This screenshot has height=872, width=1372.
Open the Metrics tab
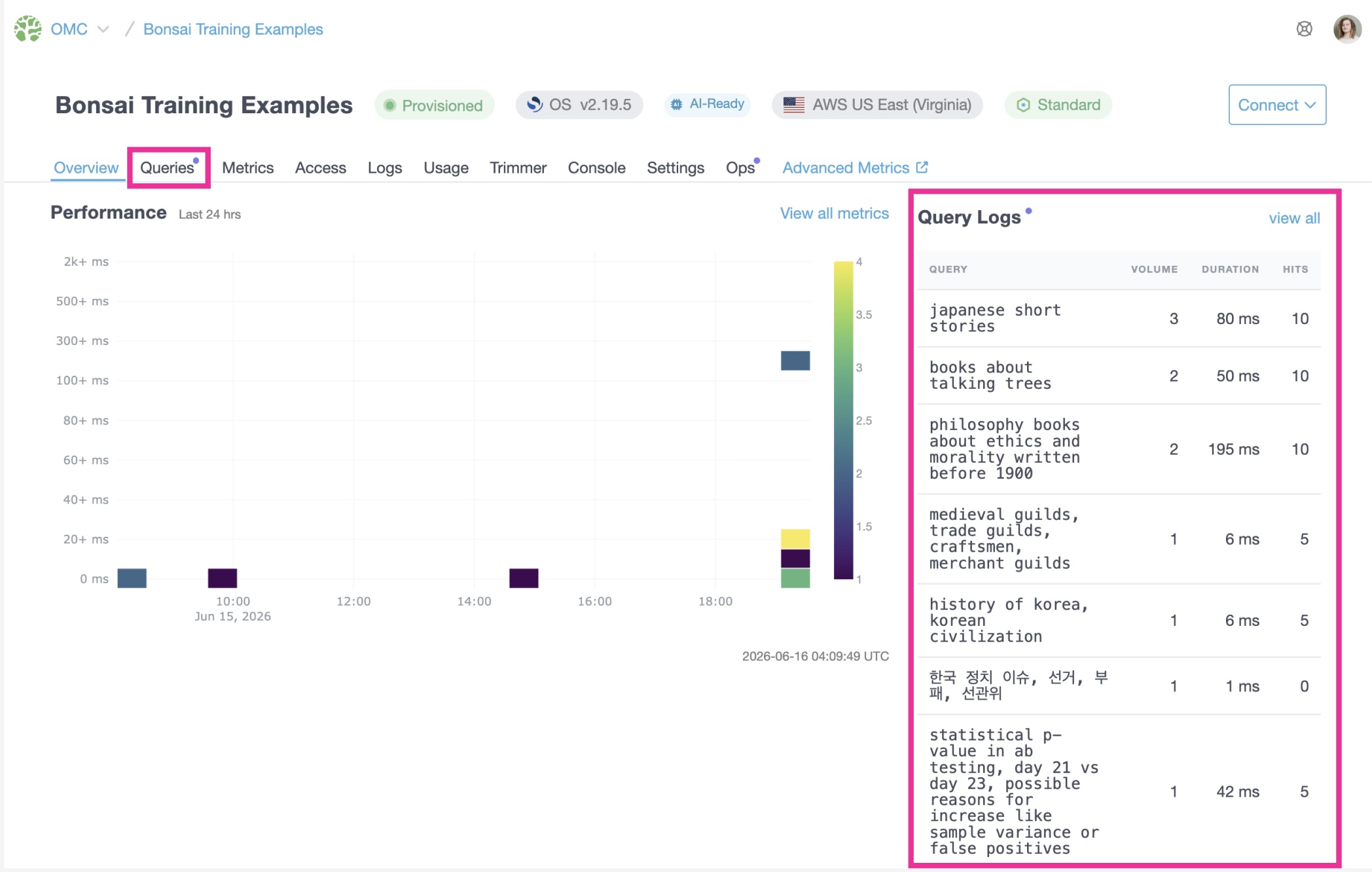coord(247,168)
